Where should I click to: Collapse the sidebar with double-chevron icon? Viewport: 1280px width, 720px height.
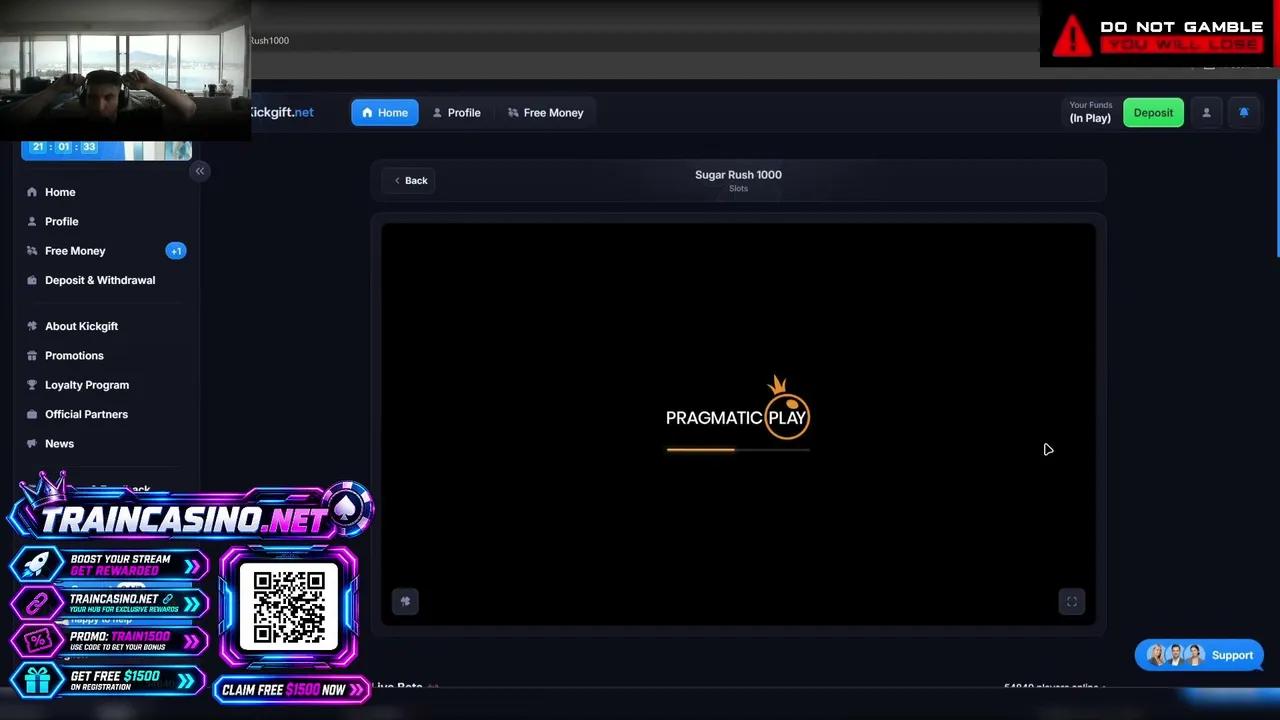coord(200,171)
